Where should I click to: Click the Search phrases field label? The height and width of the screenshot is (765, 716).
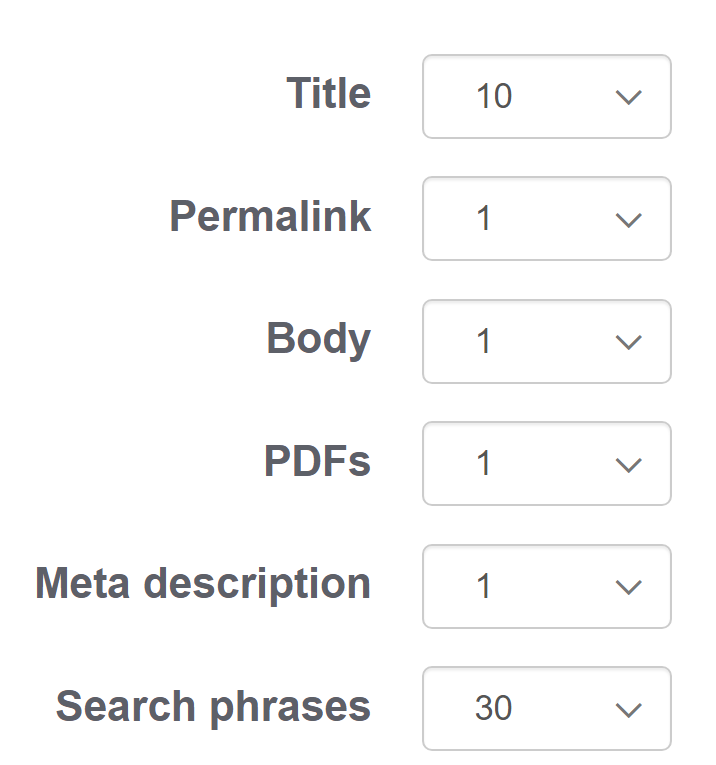click(213, 706)
